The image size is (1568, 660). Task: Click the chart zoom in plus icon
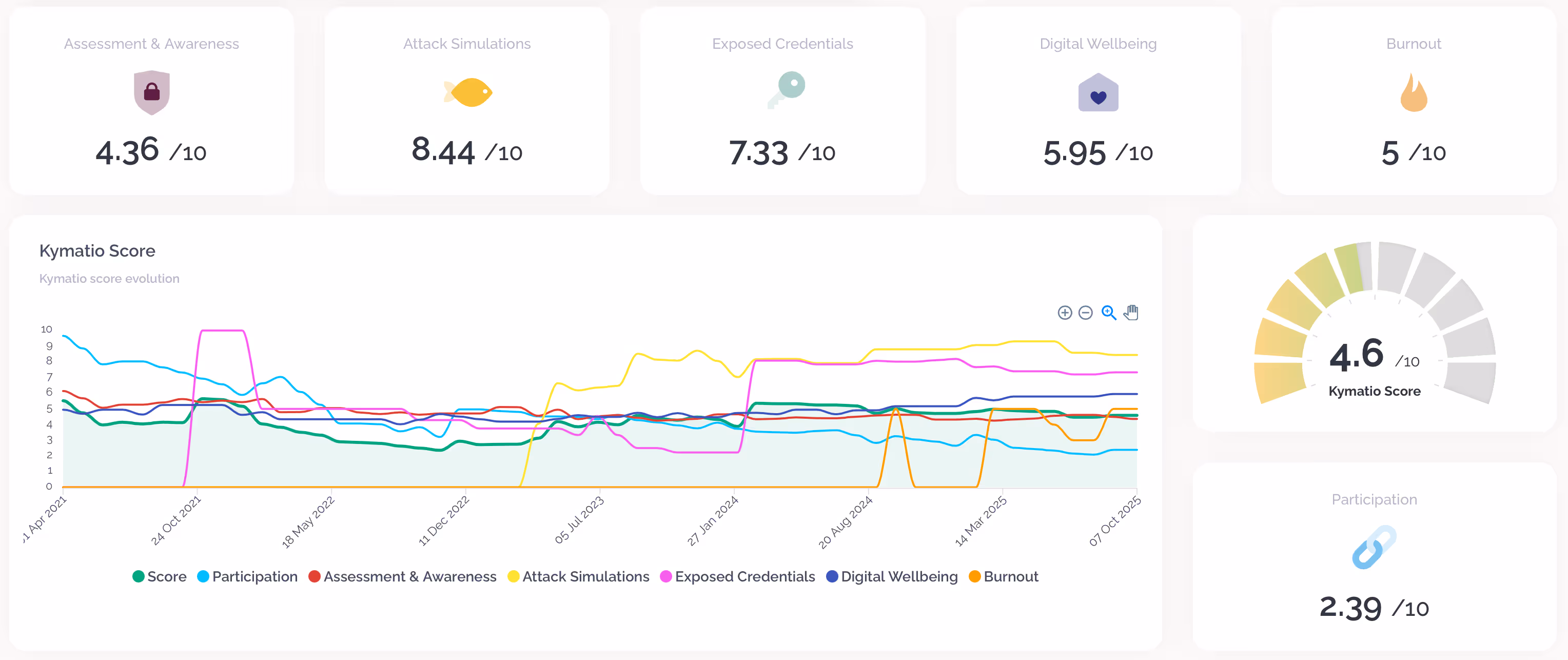coord(1064,313)
